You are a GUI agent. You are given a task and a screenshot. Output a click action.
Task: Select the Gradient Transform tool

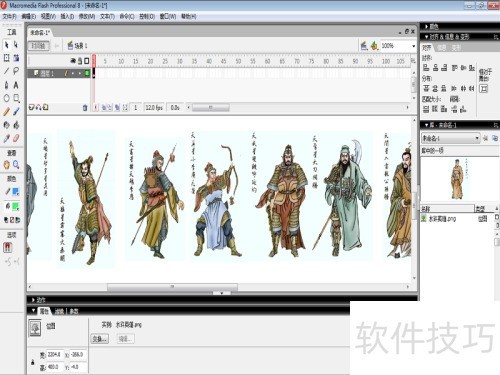click(16, 58)
